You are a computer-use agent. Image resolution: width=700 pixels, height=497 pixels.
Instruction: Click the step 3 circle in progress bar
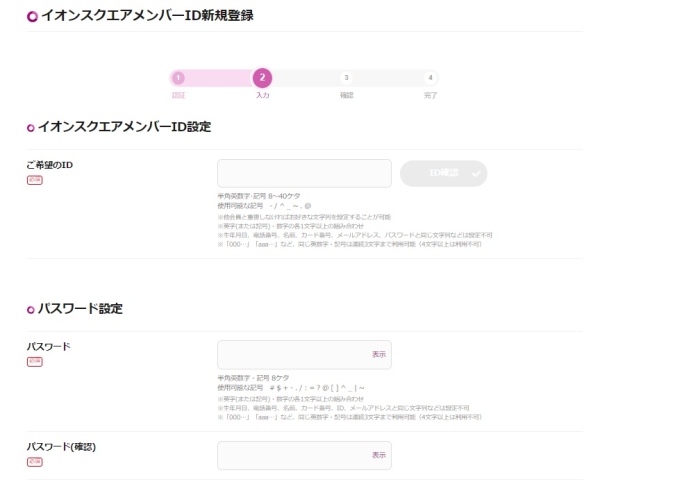tap(346, 77)
